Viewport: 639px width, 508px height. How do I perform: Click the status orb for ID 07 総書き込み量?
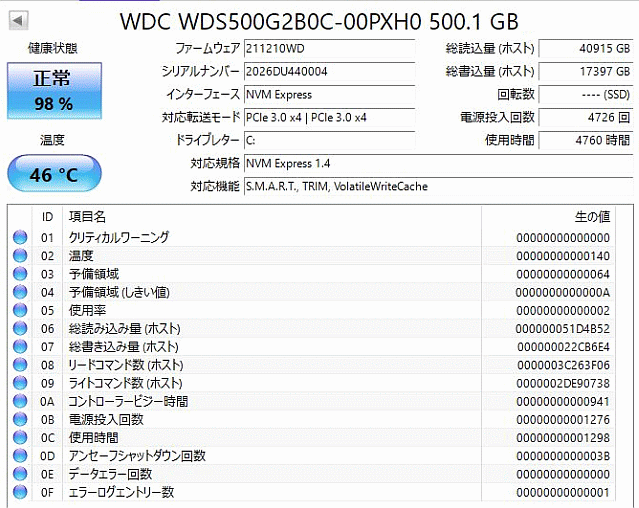tap(20, 346)
